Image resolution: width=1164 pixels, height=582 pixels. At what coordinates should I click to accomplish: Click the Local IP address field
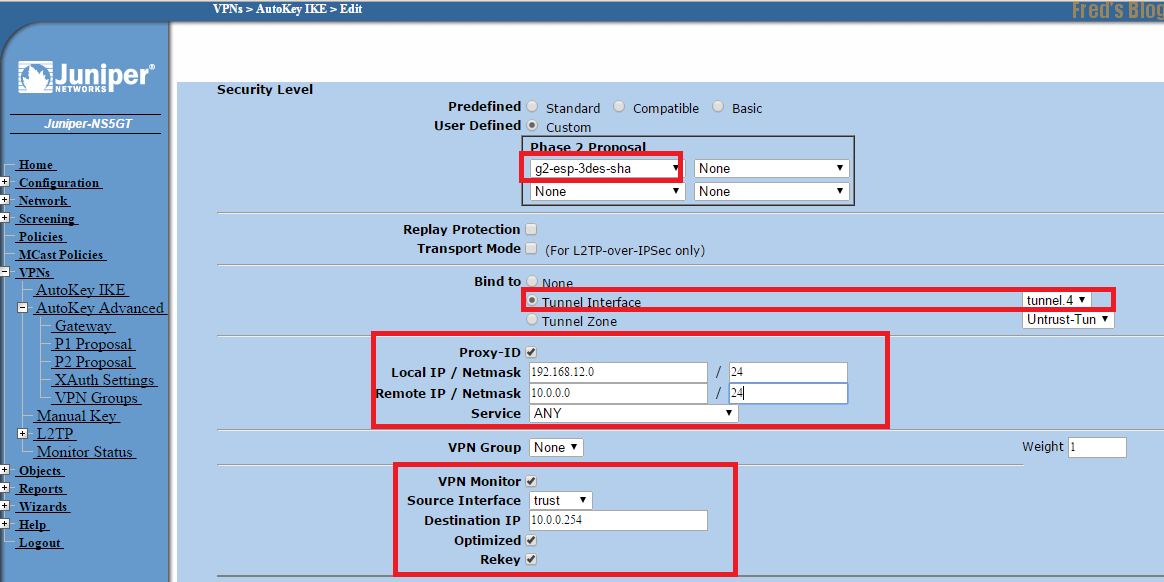[x=618, y=372]
